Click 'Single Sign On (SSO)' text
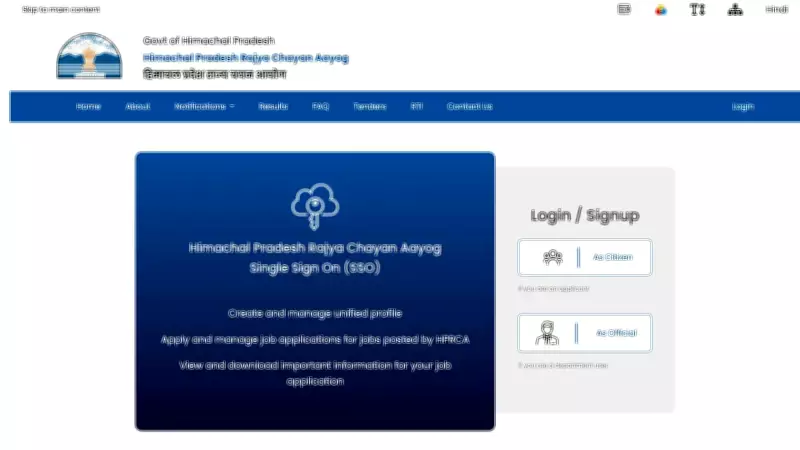 point(315,268)
